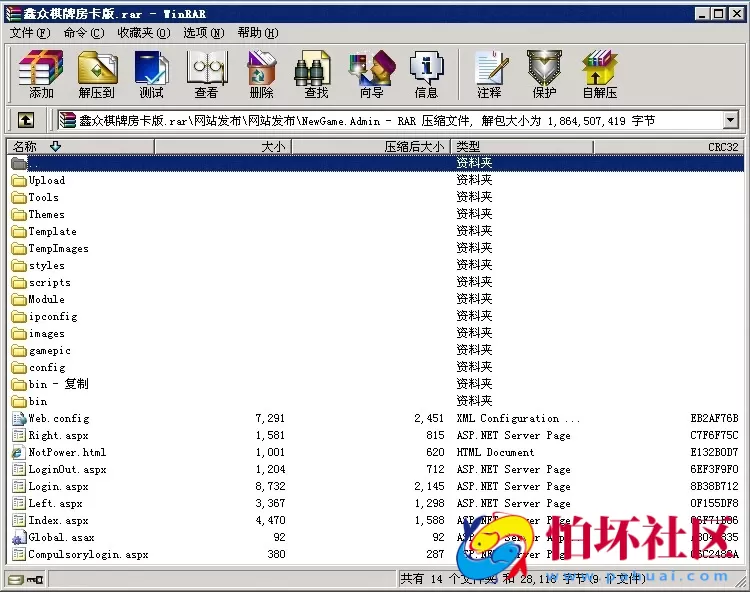750x592 pixels.
Task: Select the 'bin - 复制' folder row
Action: 375,384
